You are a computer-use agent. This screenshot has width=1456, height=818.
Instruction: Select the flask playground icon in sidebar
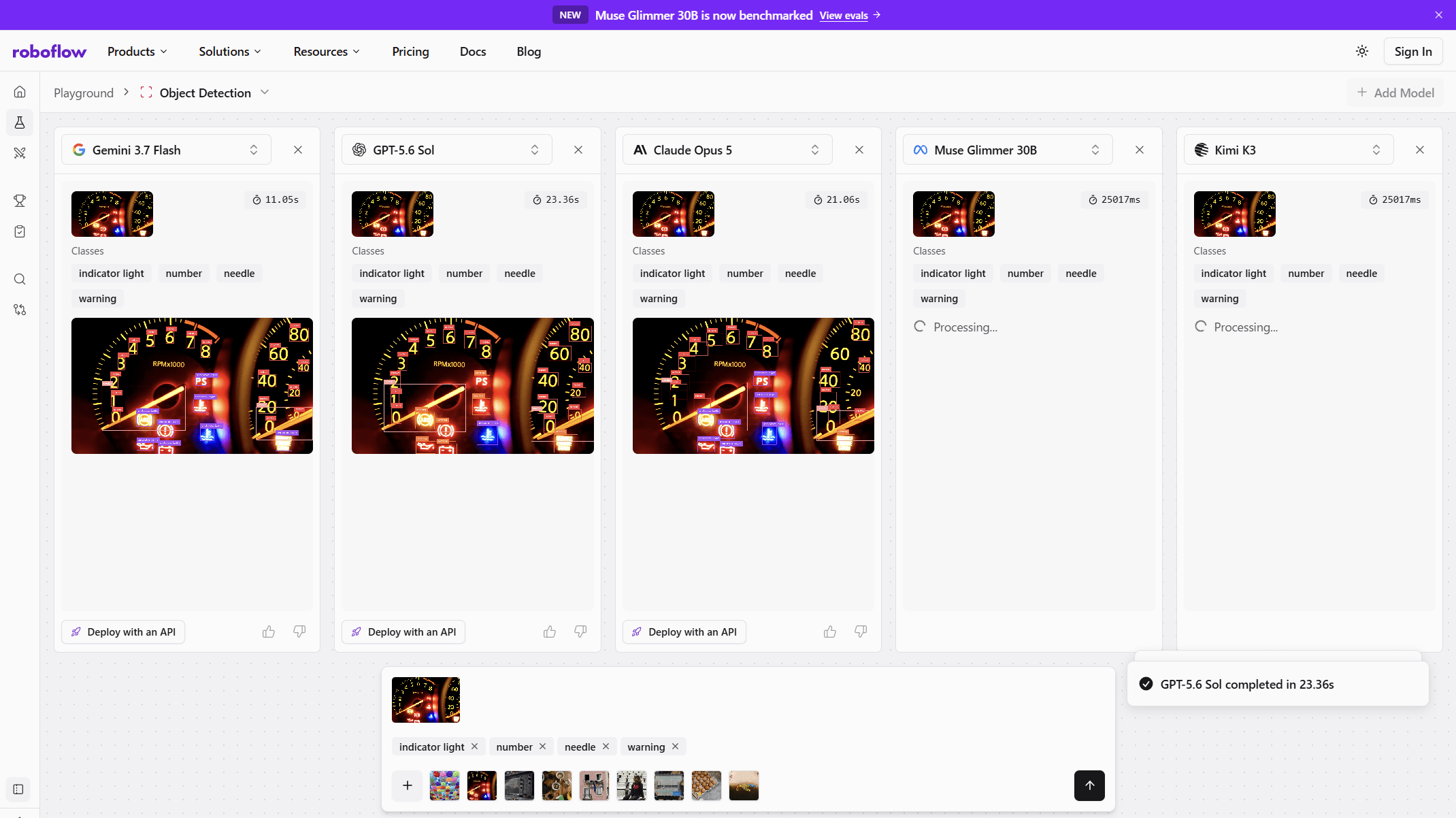pos(20,122)
